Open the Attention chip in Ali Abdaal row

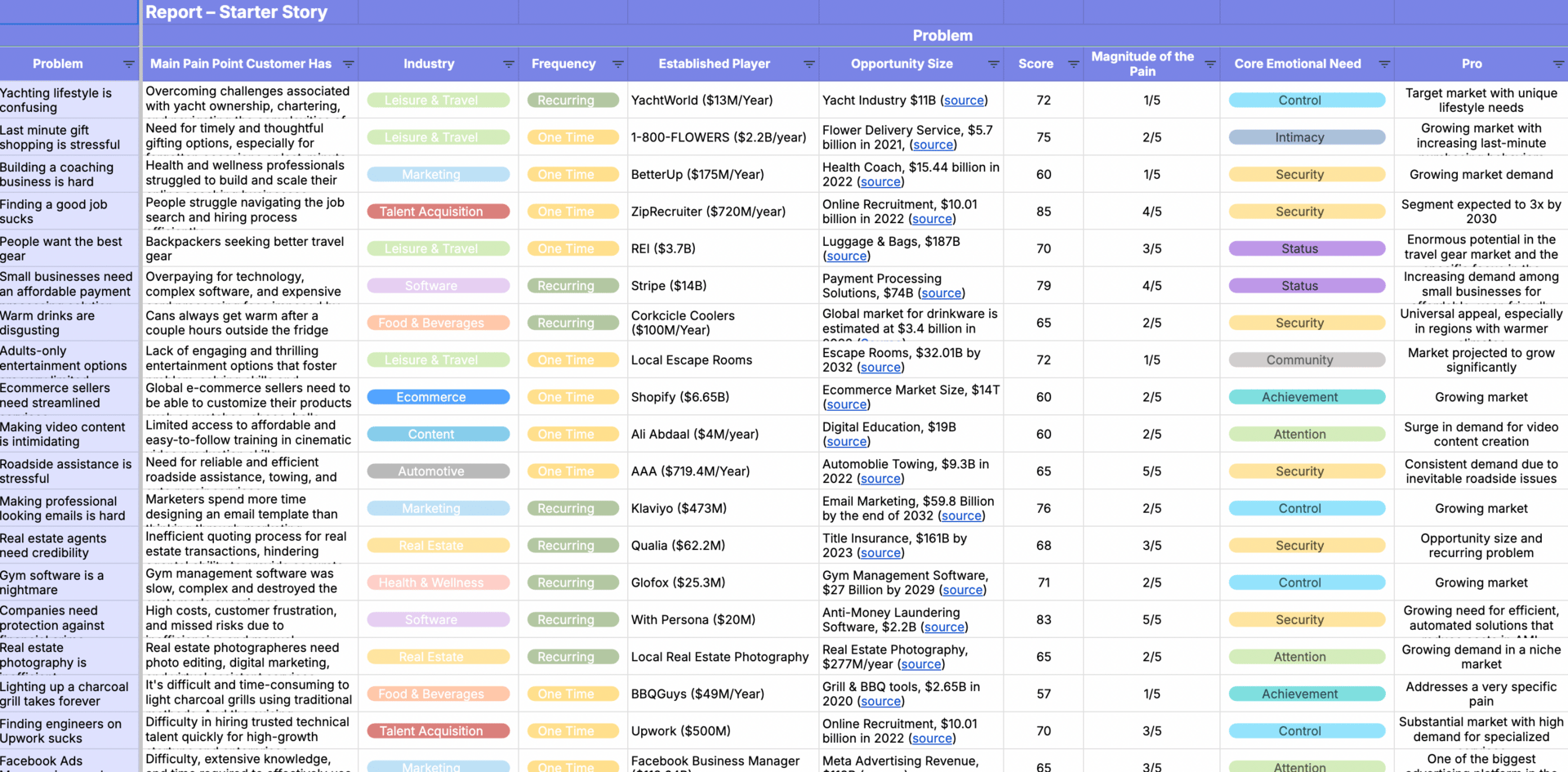pos(1307,435)
